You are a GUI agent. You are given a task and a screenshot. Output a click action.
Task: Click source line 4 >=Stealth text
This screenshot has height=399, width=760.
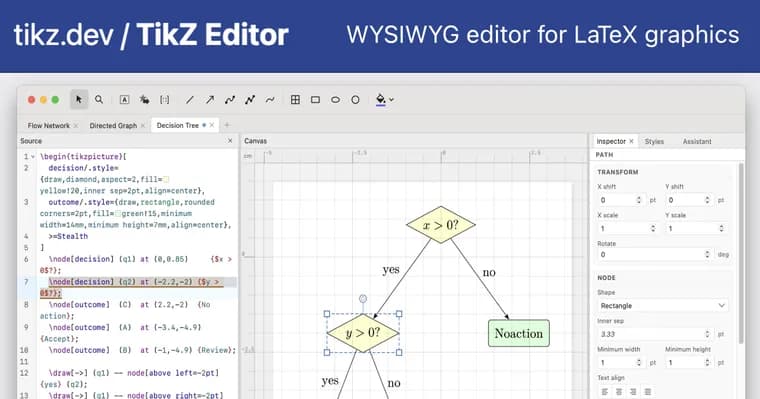click(x=68, y=236)
